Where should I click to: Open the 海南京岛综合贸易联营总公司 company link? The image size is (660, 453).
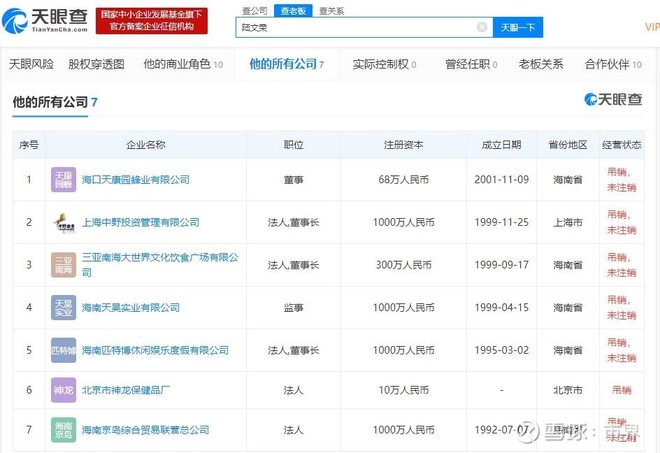pos(145,430)
